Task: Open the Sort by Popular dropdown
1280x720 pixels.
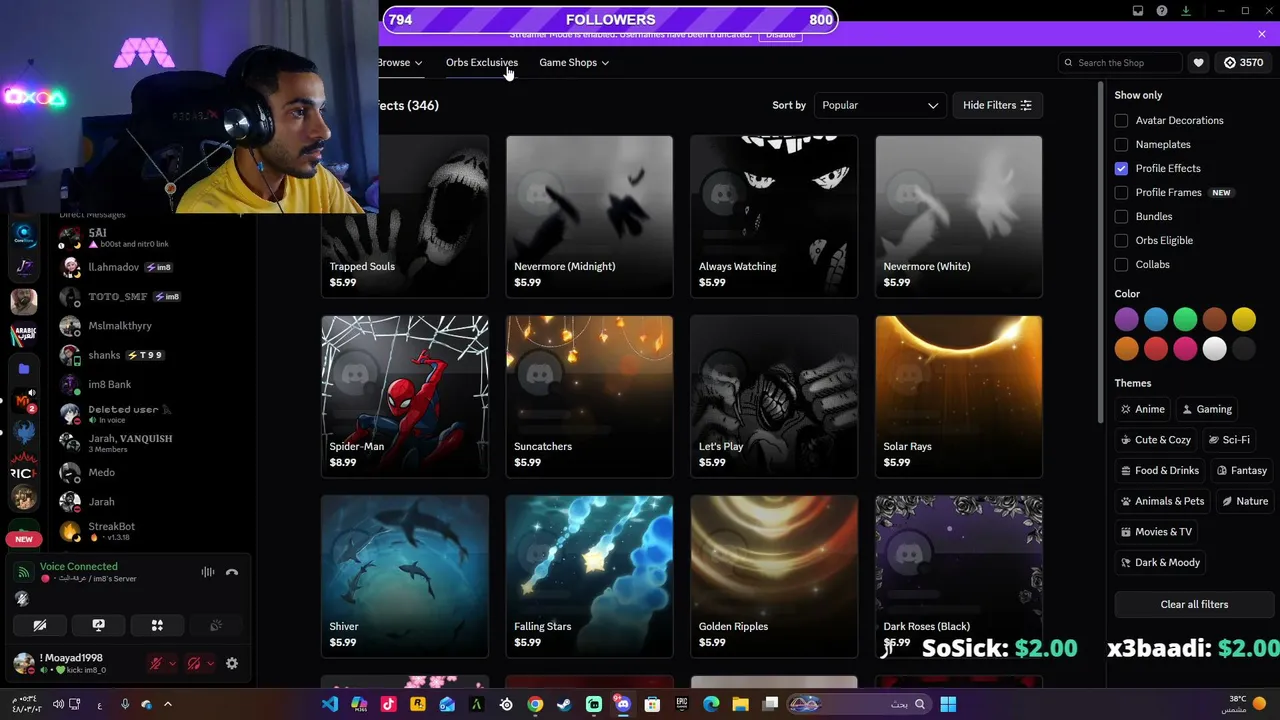Action: tap(879, 105)
